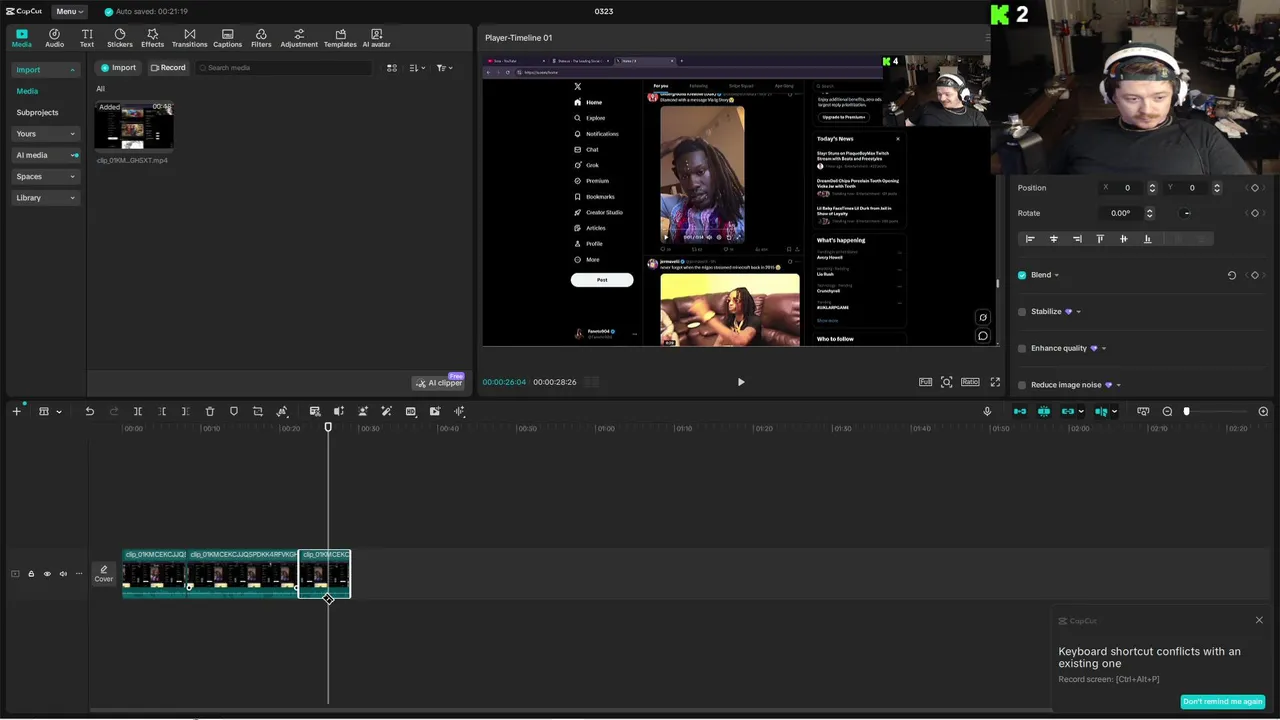The image size is (1280, 720).
Task: Toggle the Blend checkbox
Action: click(x=1022, y=275)
